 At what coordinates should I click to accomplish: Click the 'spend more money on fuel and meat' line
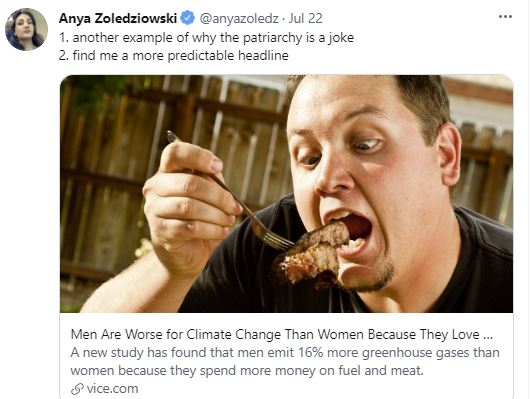(311, 371)
